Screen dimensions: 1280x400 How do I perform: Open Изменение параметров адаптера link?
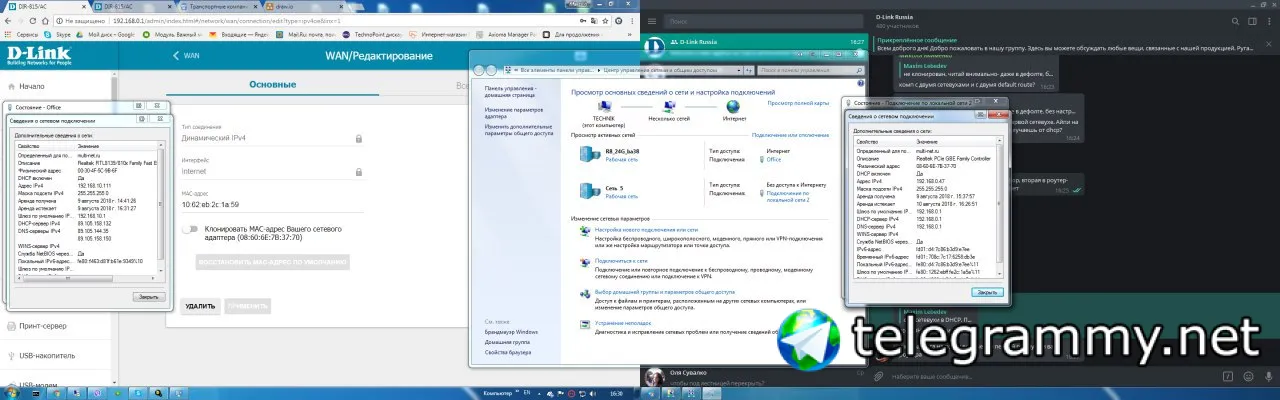pyautogui.click(x=514, y=112)
